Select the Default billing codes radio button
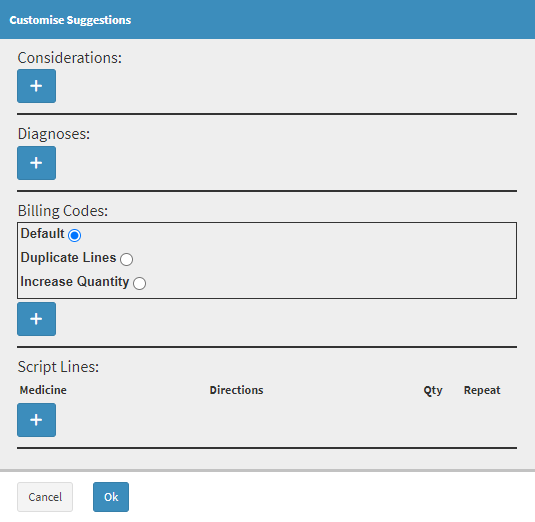 (74, 235)
